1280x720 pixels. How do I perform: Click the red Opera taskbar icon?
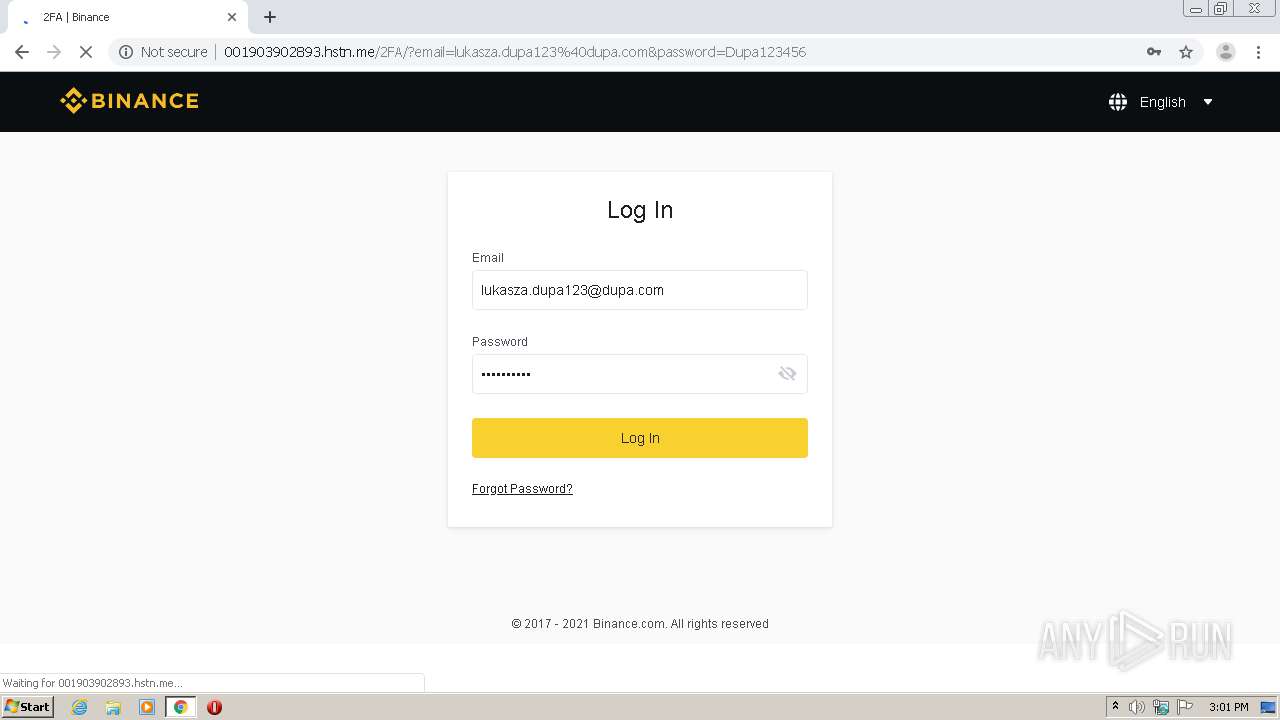(x=214, y=707)
